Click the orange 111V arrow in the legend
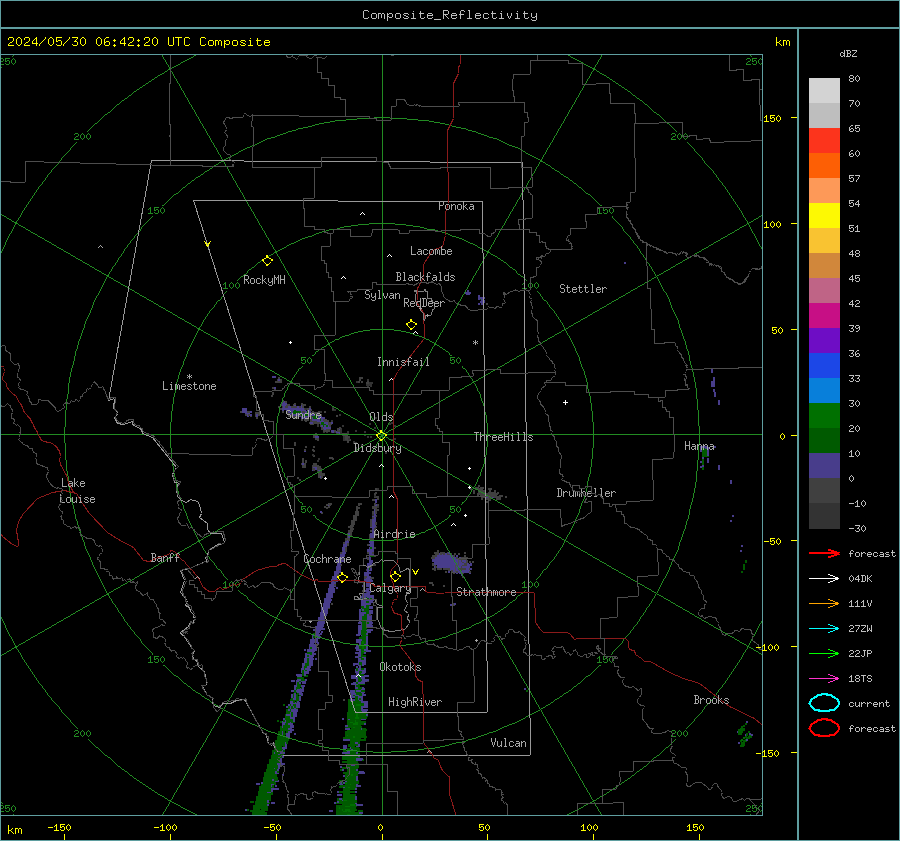Screen dimensions: 900x841 click(x=824, y=603)
